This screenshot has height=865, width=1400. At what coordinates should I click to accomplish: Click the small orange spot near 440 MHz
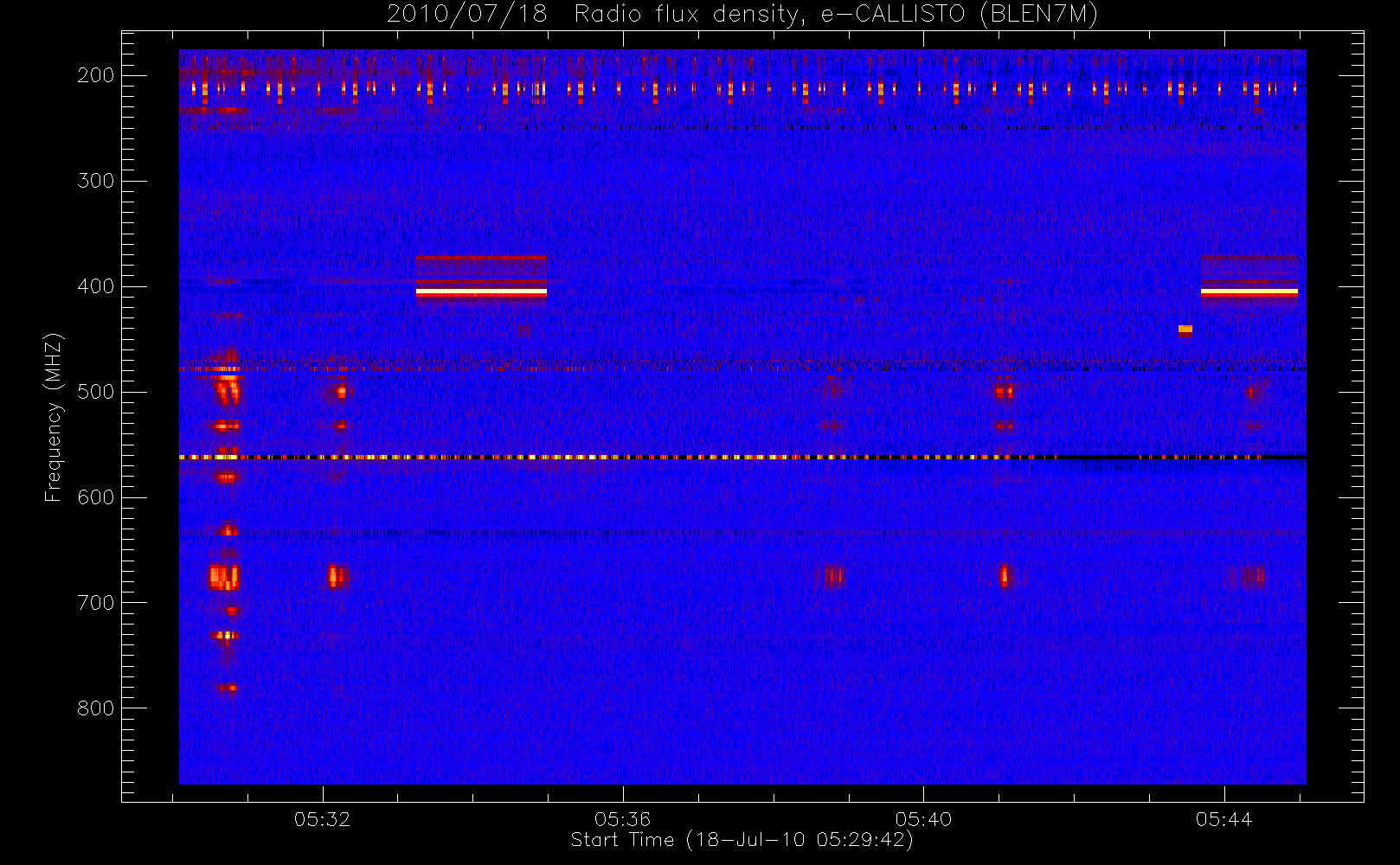pos(1185,329)
